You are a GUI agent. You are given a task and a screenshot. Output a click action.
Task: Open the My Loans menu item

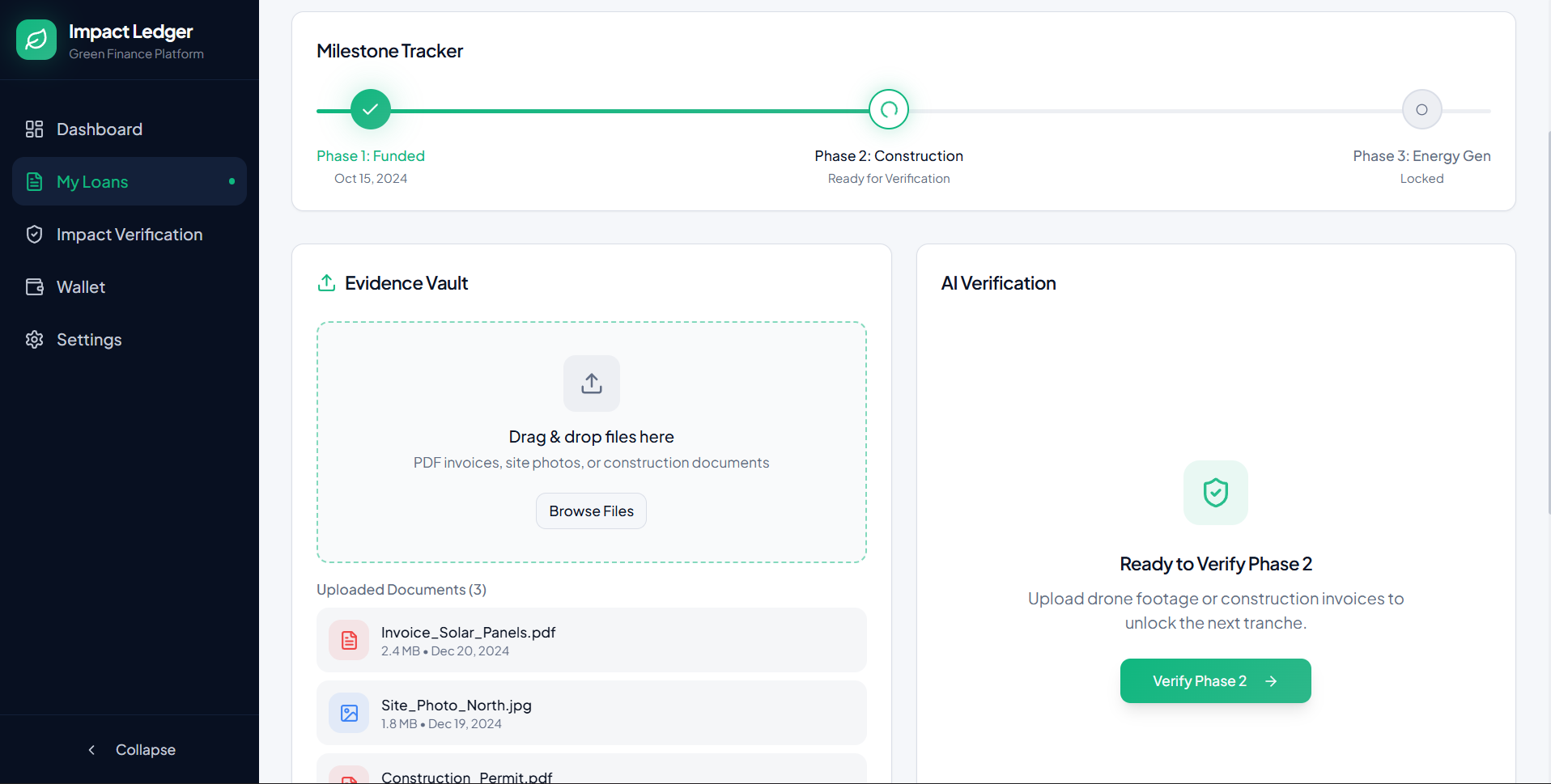(130, 181)
